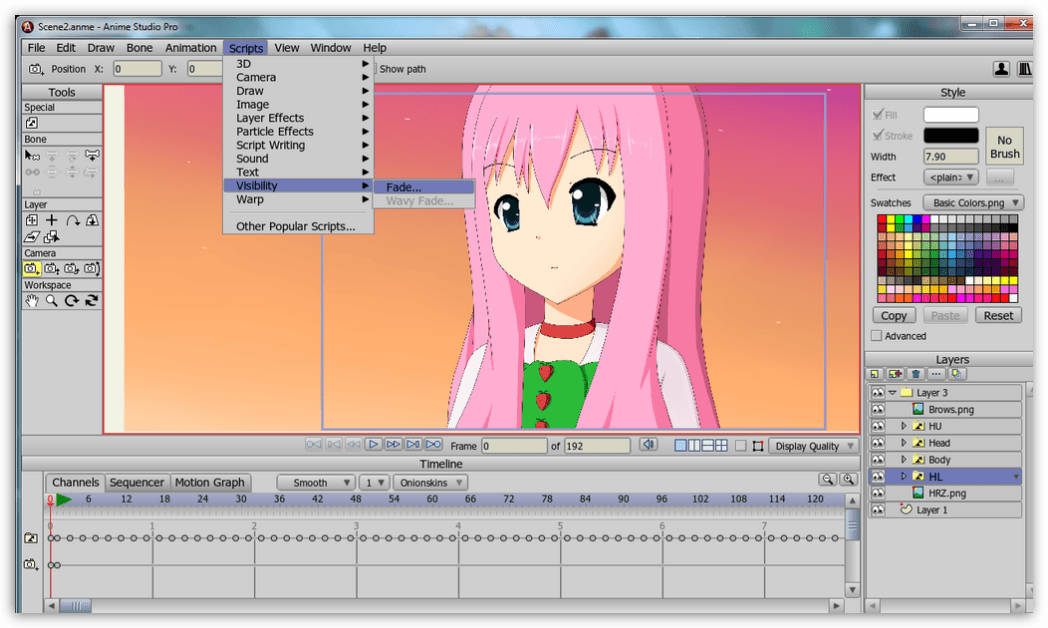The width and height of the screenshot is (1048, 628).
Task: Click the stroke Width input field
Action: 951,156
